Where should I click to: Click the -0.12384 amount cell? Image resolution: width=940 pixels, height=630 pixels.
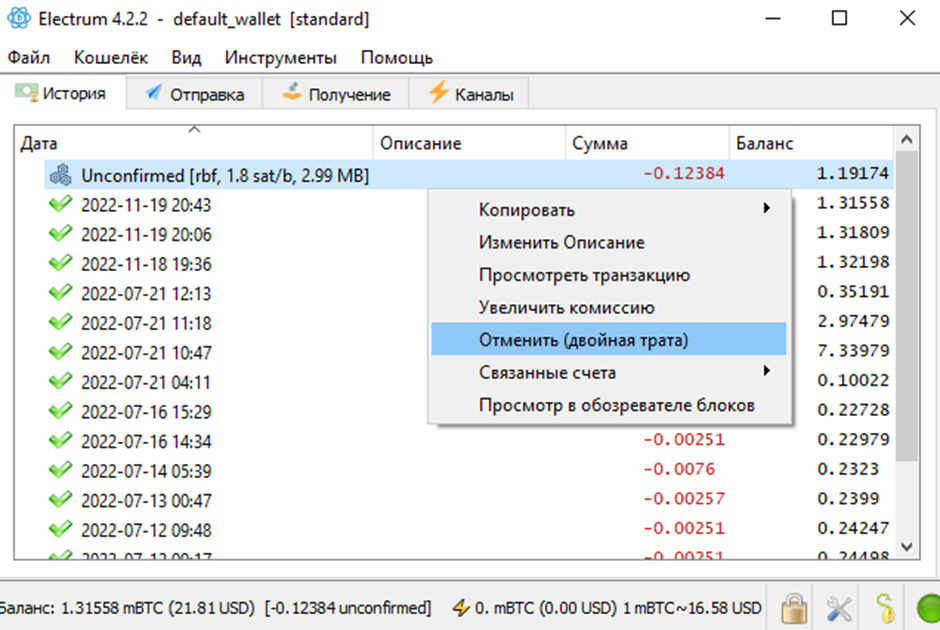pos(684,174)
